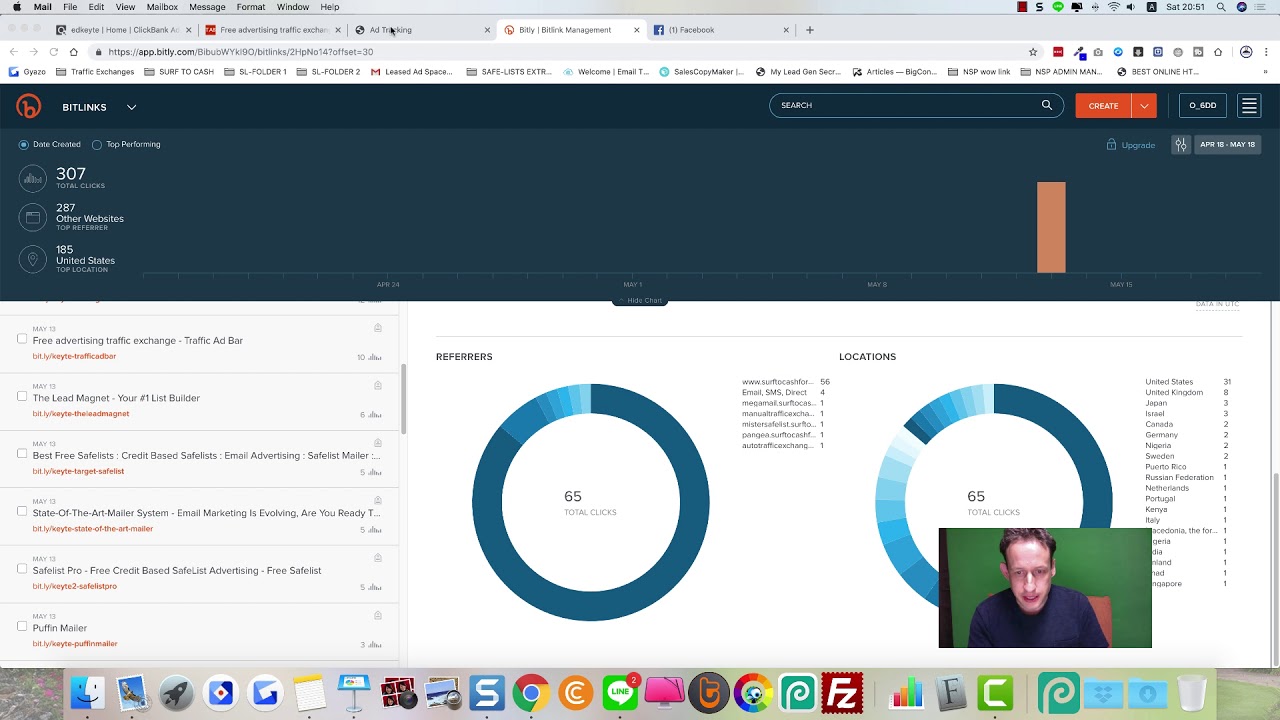Click the orange bar in the chart
This screenshot has width=1280, height=720.
[x=1051, y=227]
